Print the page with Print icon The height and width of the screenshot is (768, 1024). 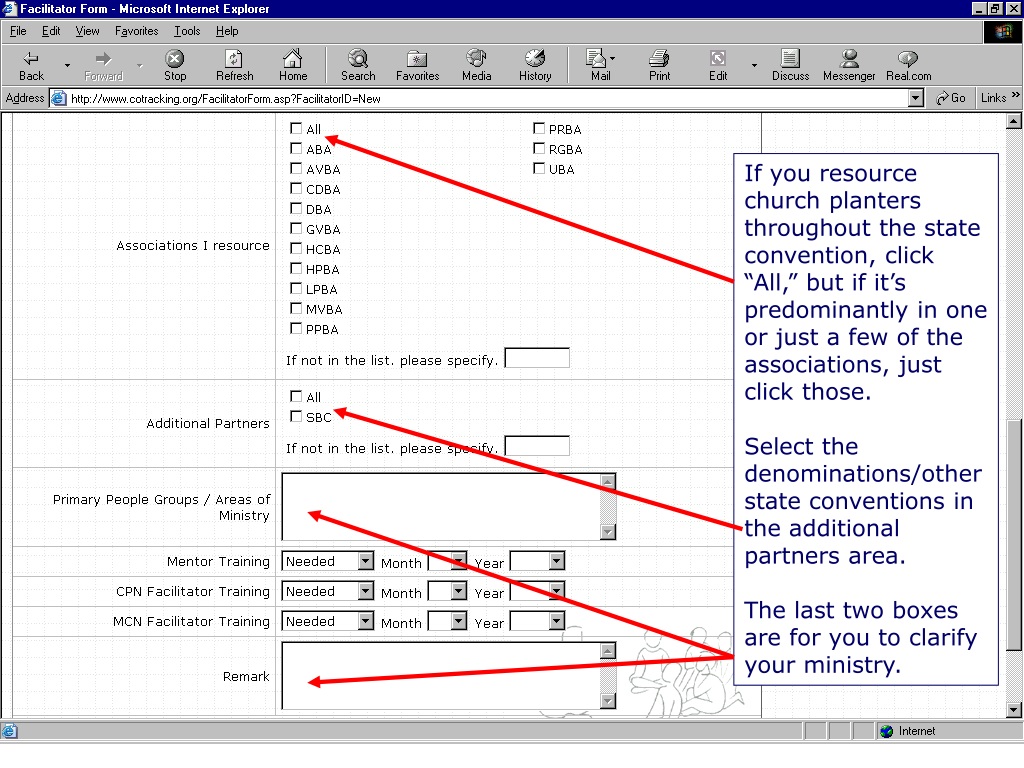[659, 65]
